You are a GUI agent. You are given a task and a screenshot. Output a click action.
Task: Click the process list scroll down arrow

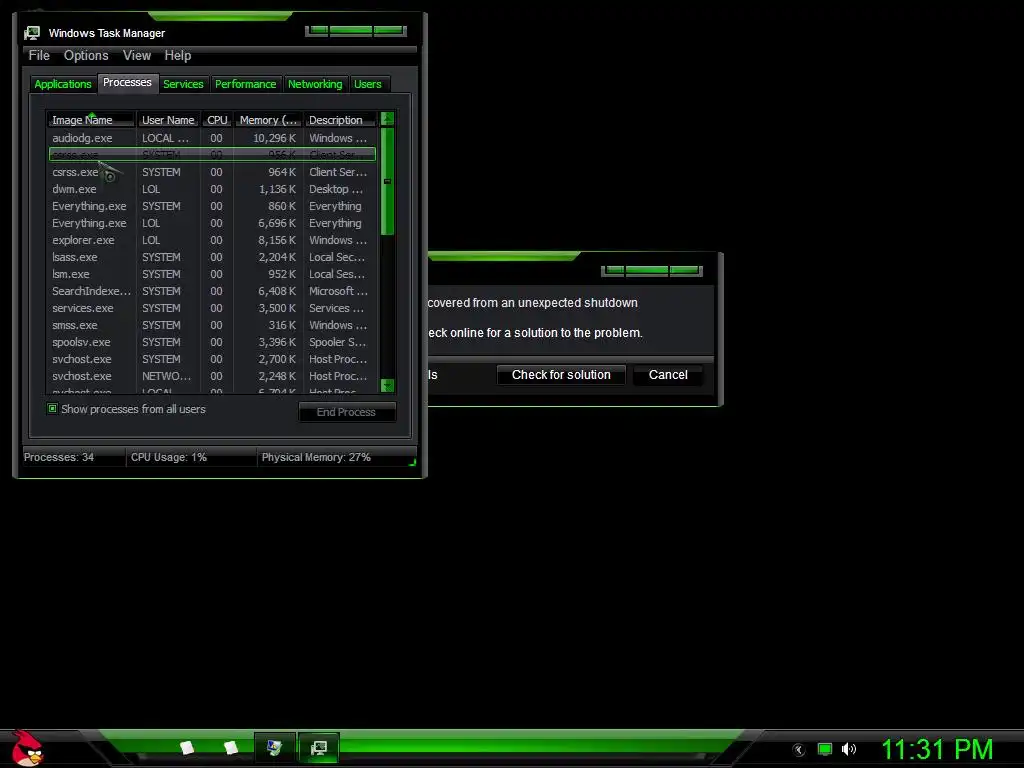387,385
